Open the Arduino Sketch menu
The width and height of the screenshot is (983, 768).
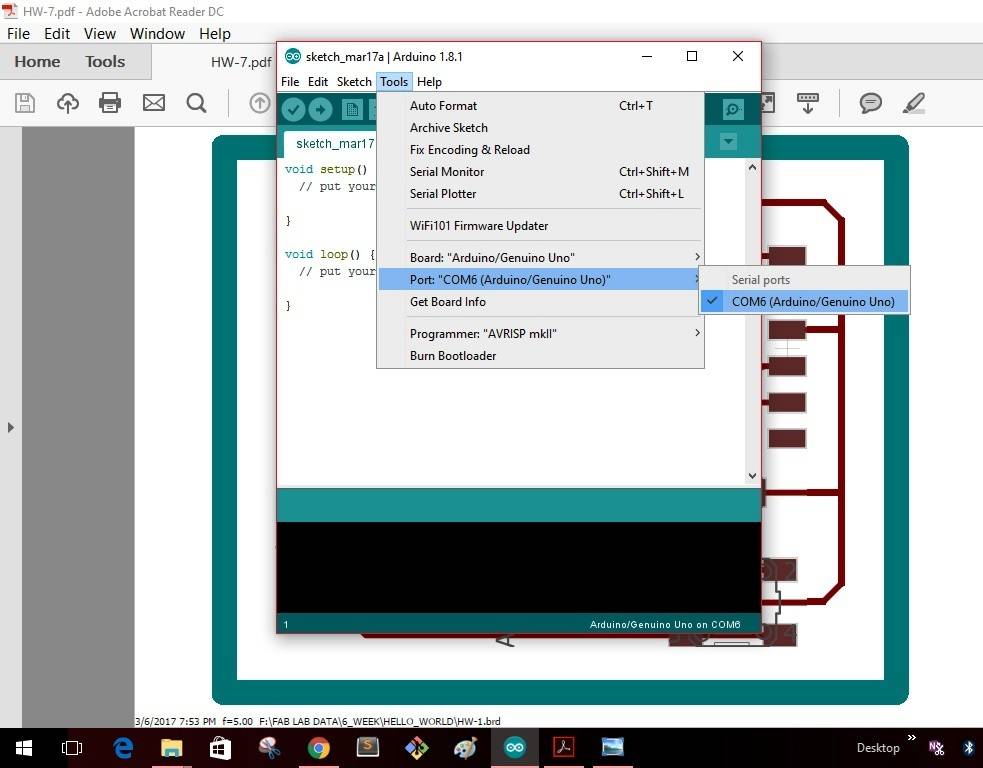coord(354,82)
